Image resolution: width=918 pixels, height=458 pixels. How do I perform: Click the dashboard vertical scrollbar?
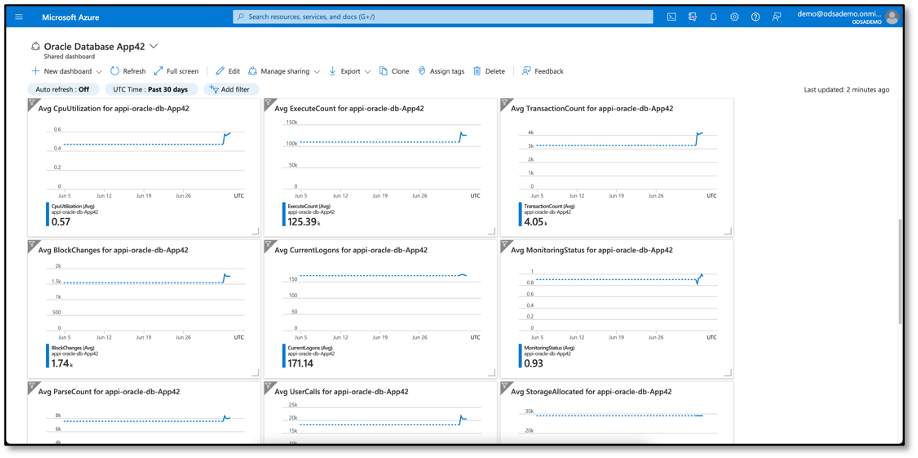[901, 272]
